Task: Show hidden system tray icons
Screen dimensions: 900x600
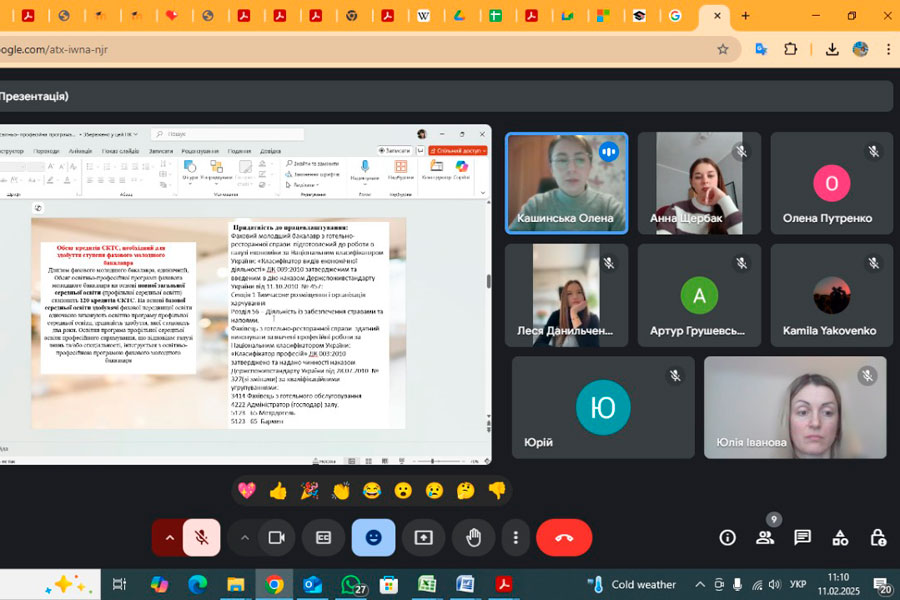Action: pyautogui.click(x=700, y=584)
